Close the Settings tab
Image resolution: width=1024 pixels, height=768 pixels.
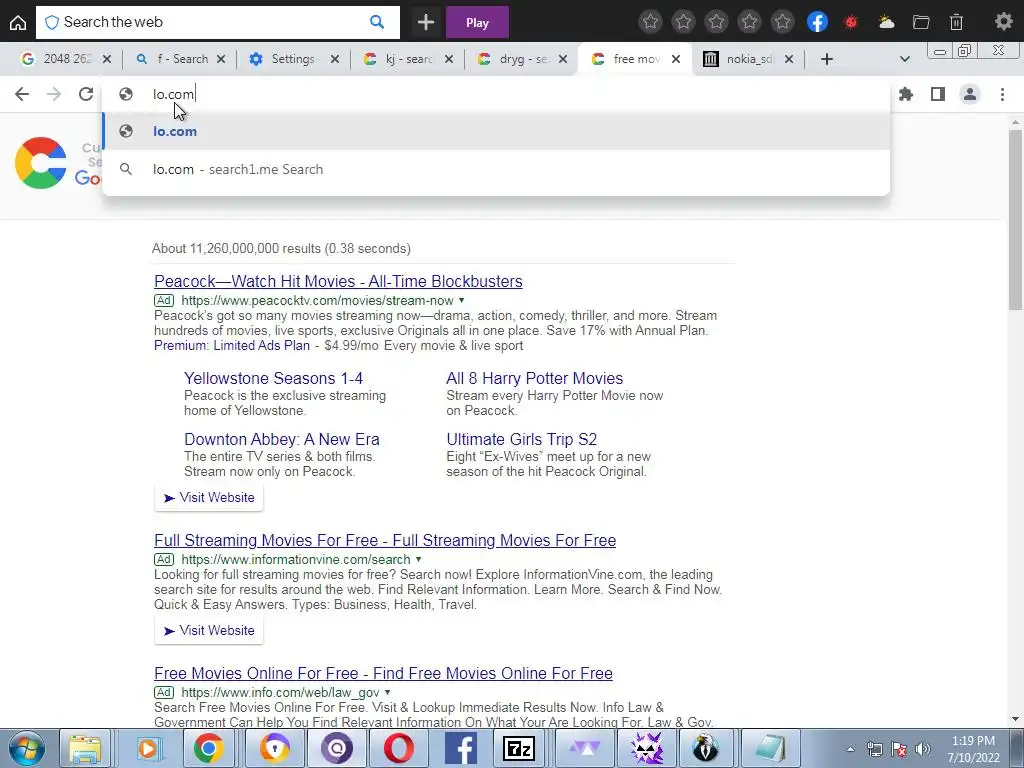click(334, 59)
